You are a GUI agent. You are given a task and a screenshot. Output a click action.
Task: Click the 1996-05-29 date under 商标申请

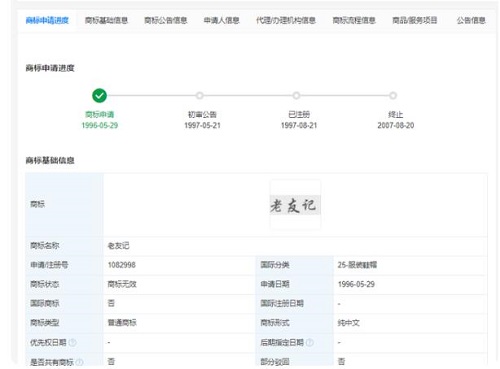100,125
